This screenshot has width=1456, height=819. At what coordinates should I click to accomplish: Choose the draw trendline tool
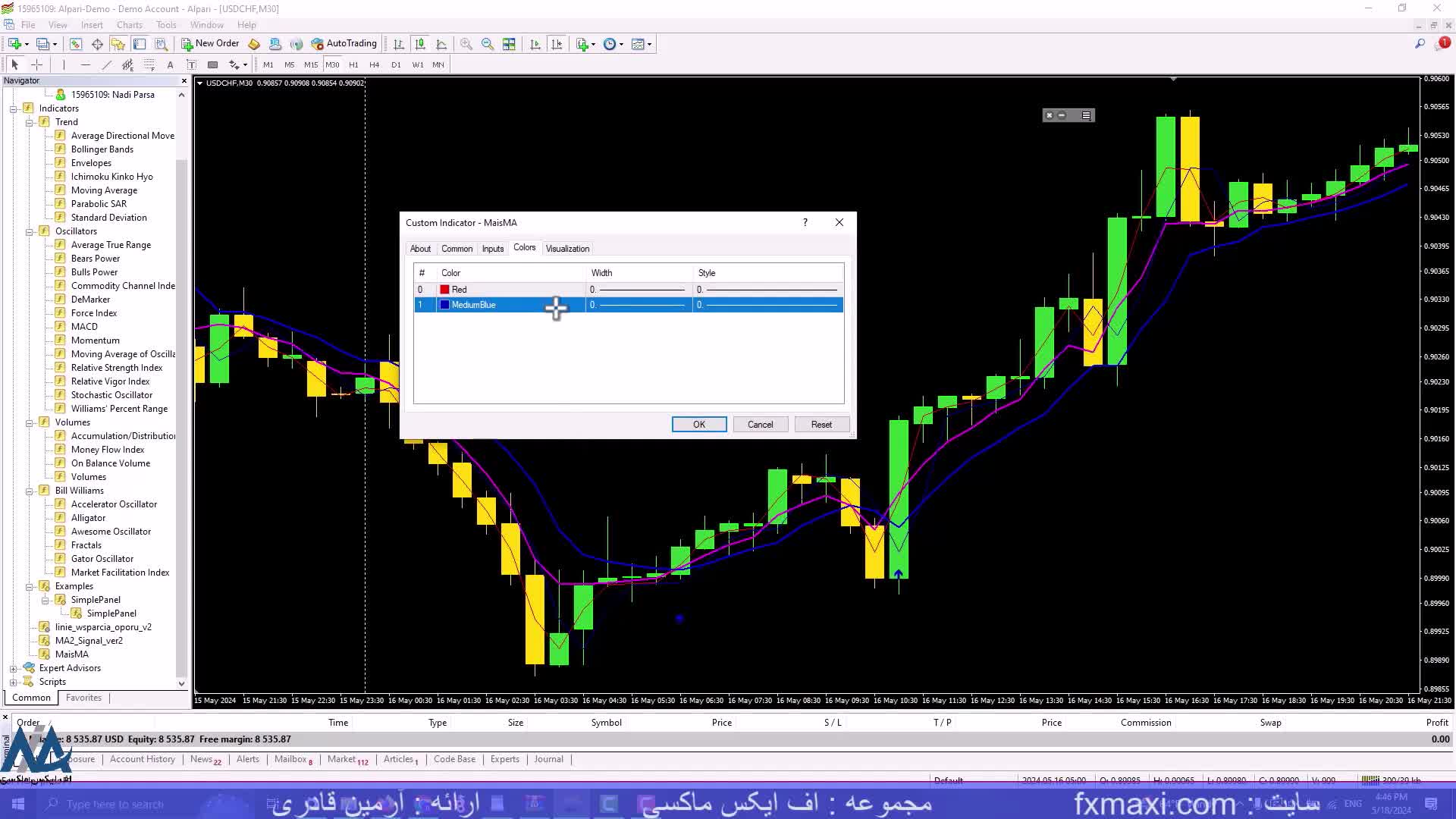click(106, 64)
